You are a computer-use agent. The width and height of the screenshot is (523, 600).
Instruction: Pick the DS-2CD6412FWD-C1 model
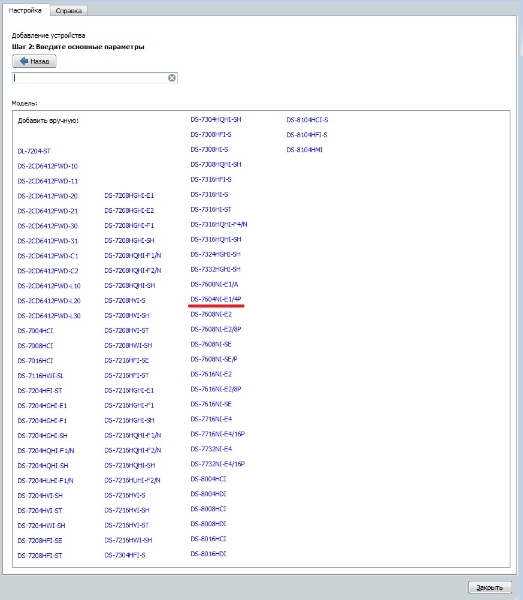[x=48, y=256]
